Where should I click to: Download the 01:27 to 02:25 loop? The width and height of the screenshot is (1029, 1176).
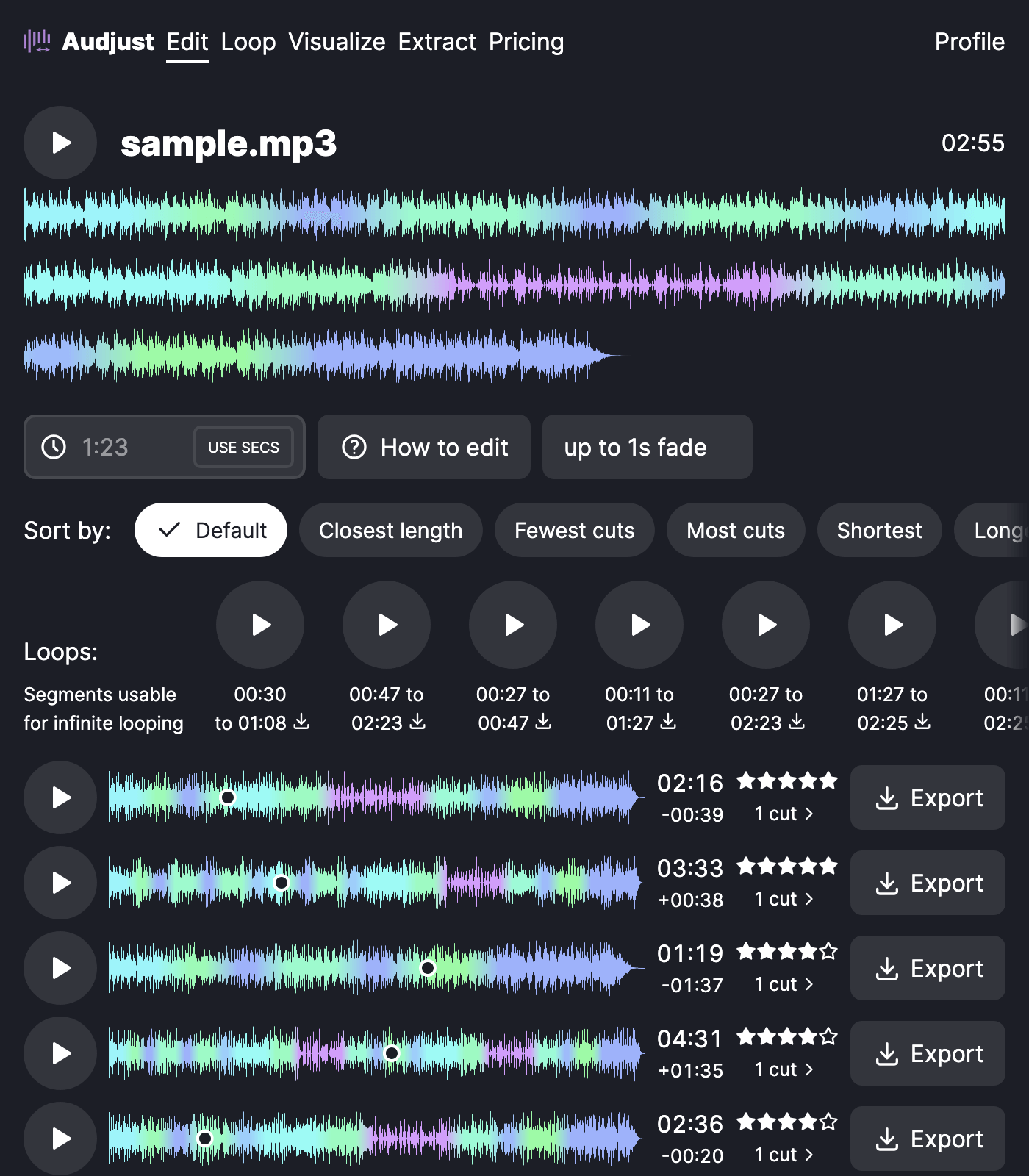922,722
